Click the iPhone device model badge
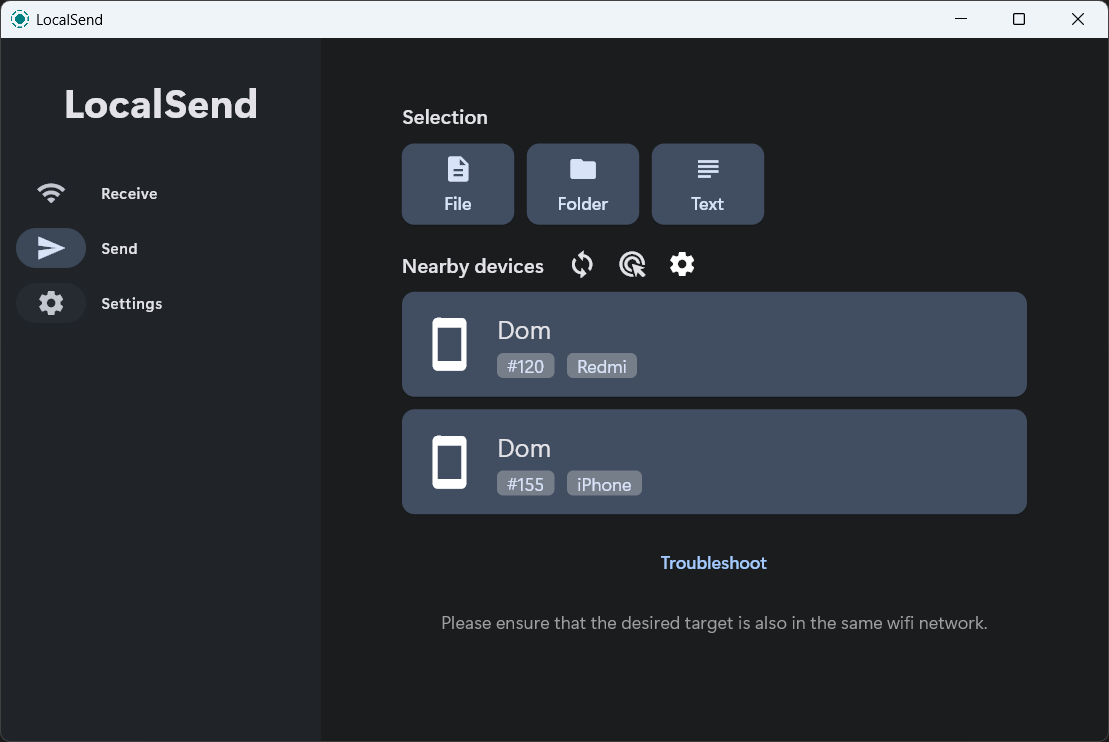 coord(604,484)
